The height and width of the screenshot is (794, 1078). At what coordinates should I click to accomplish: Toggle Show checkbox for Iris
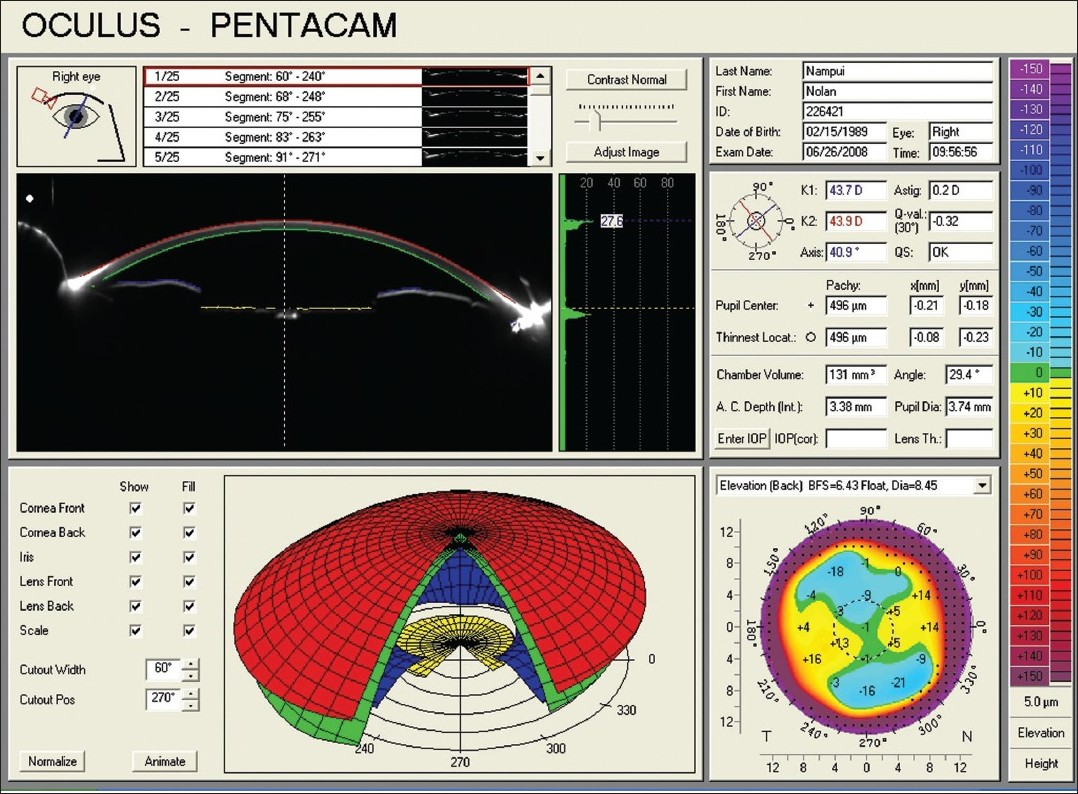click(x=135, y=557)
